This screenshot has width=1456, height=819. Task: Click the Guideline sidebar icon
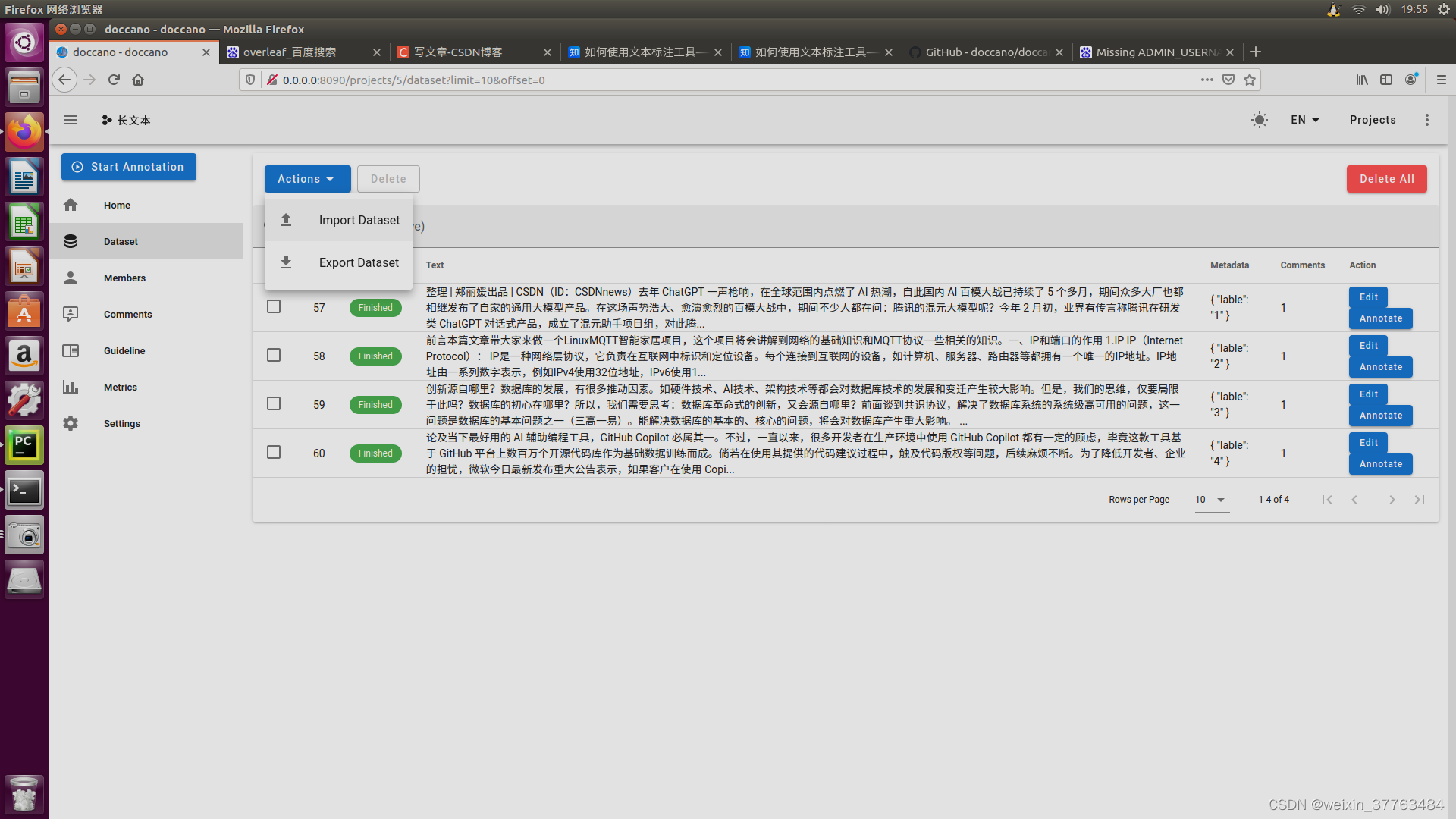(70, 350)
